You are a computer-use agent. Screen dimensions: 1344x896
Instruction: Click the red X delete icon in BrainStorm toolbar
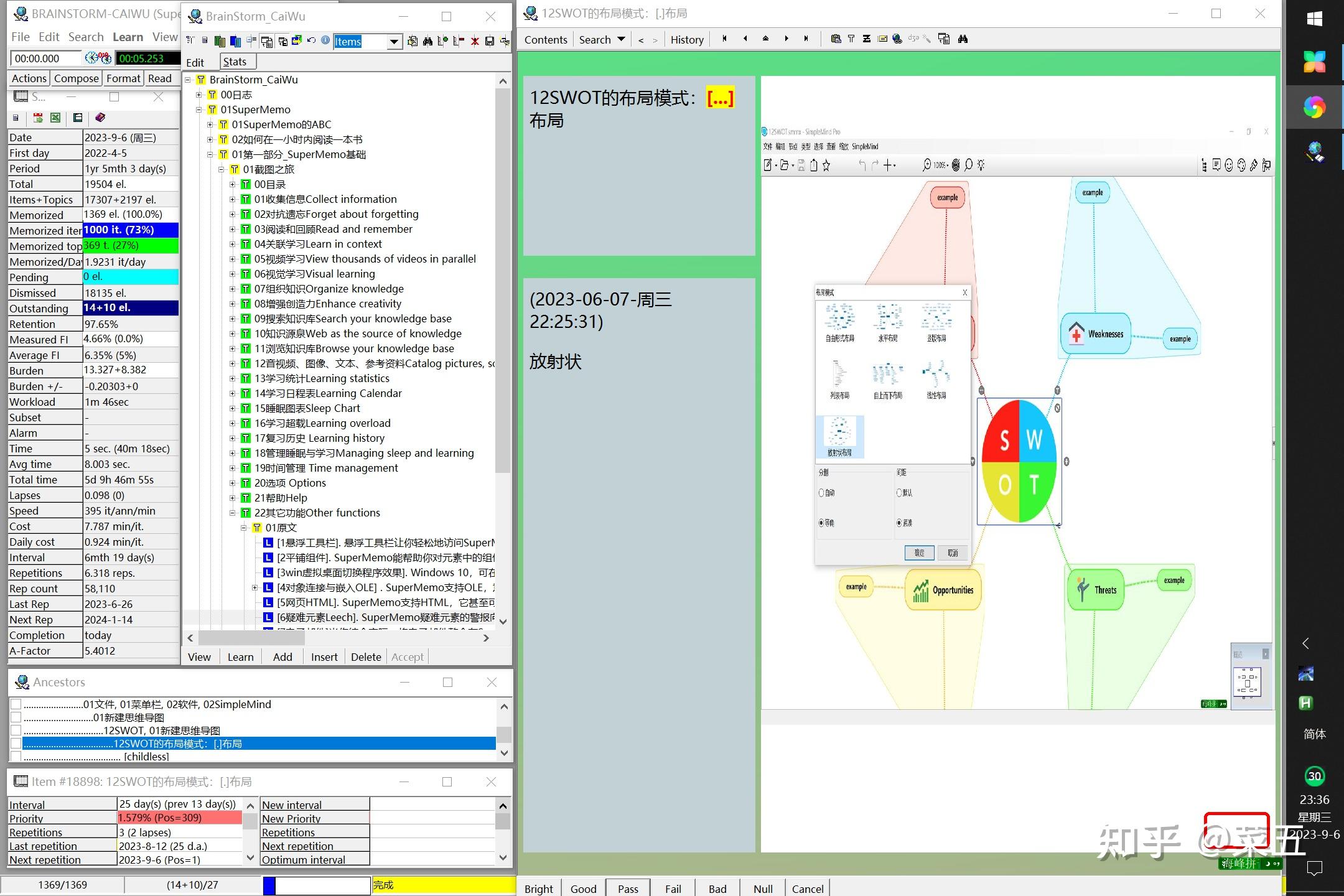pyautogui.click(x=474, y=41)
